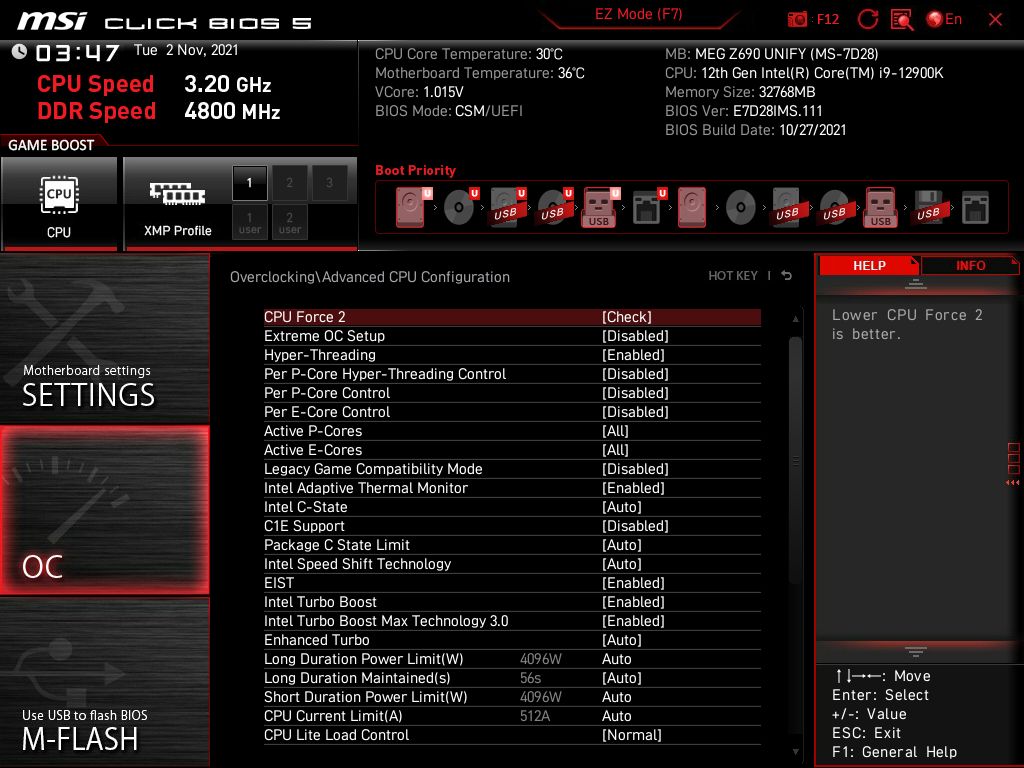The width and height of the screenshot is (1024, 768).
Task: Toggle the CPU Game Boost button
Action: tap(59, 203)
